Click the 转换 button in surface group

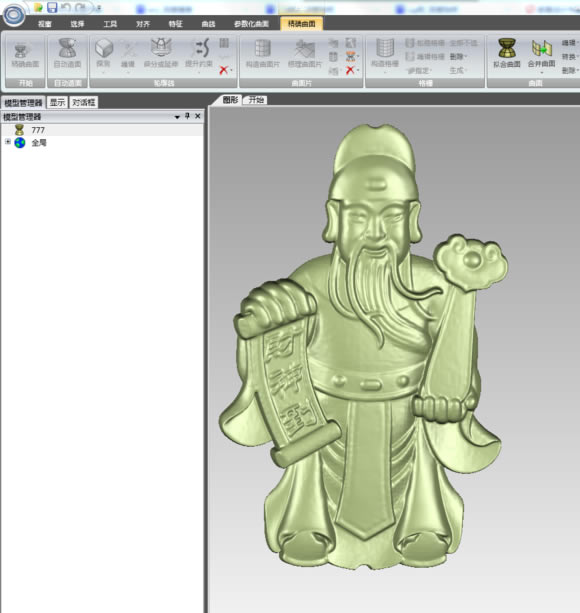coord(570,57)
